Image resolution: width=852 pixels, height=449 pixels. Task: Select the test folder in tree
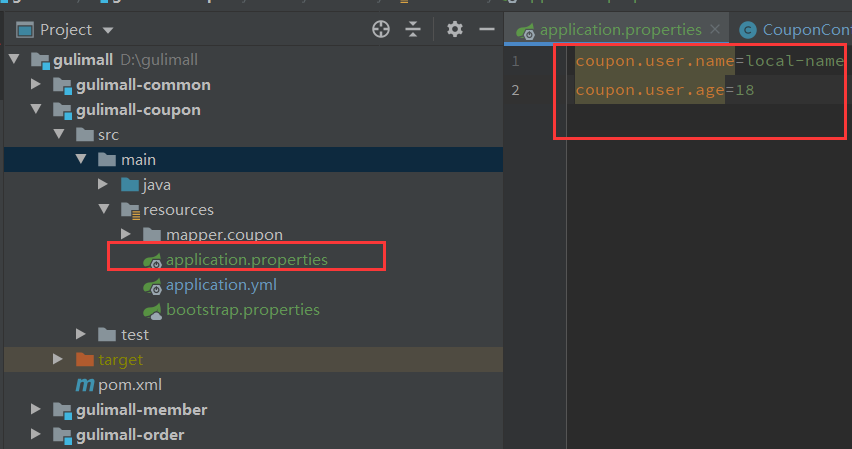point(135,335)
